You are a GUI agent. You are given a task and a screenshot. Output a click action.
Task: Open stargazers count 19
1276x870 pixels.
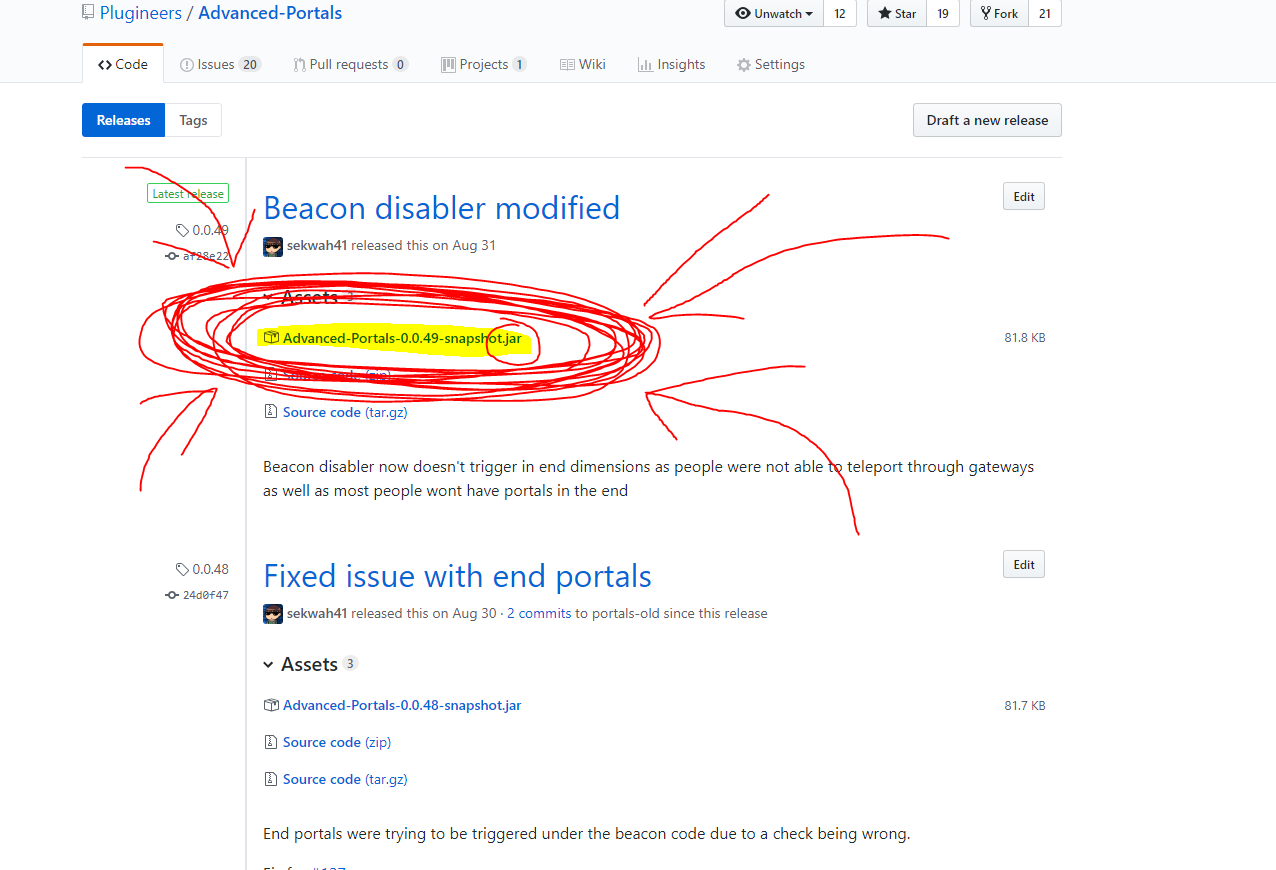pyautogui.click(x=943, y=13)
